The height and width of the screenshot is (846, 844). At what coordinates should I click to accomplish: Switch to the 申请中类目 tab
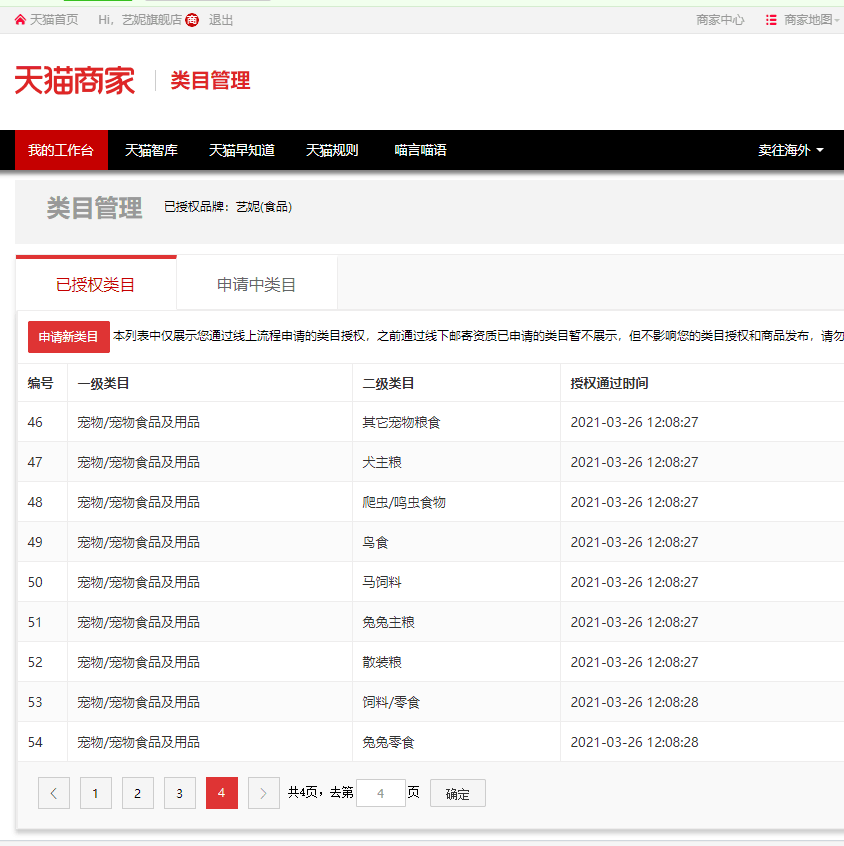coord(257,284)
